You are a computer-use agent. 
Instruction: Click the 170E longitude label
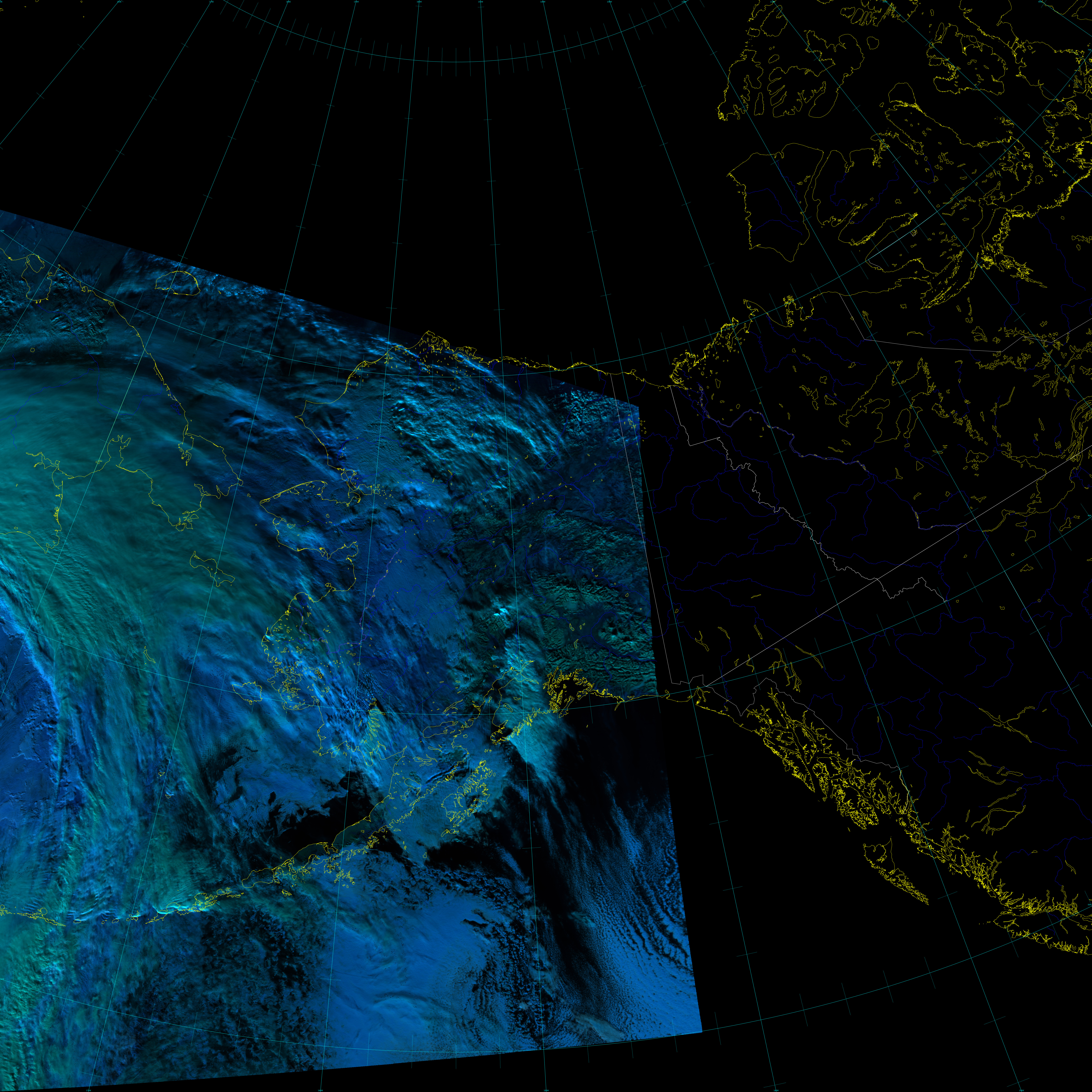point(211,2)
